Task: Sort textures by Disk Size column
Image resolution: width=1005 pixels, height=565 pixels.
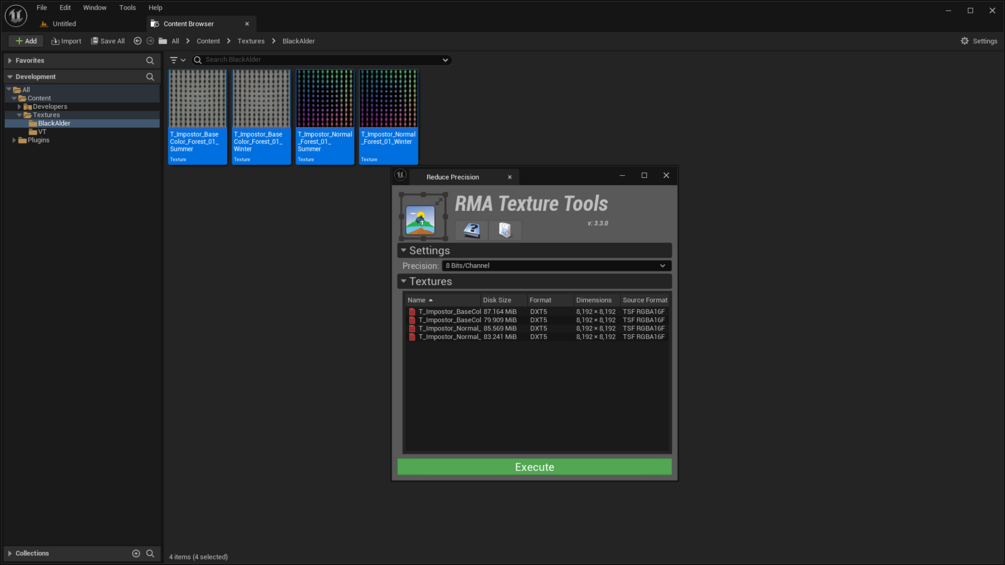Action: click(x=502, y=300)
